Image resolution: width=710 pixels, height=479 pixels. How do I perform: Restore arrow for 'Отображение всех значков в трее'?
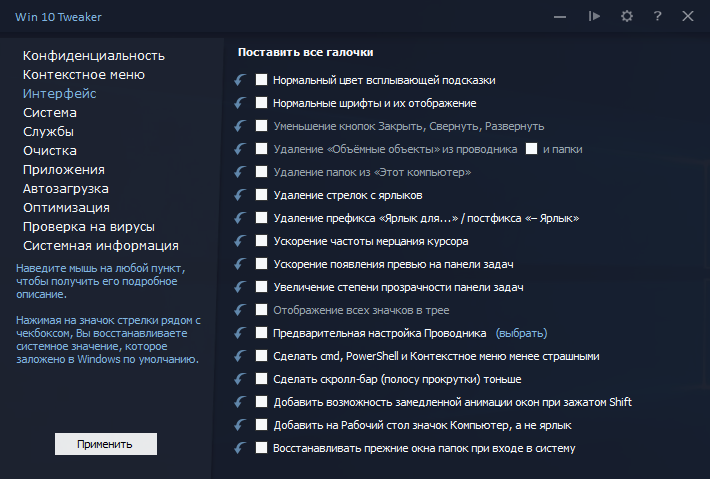tap(240, 310)
